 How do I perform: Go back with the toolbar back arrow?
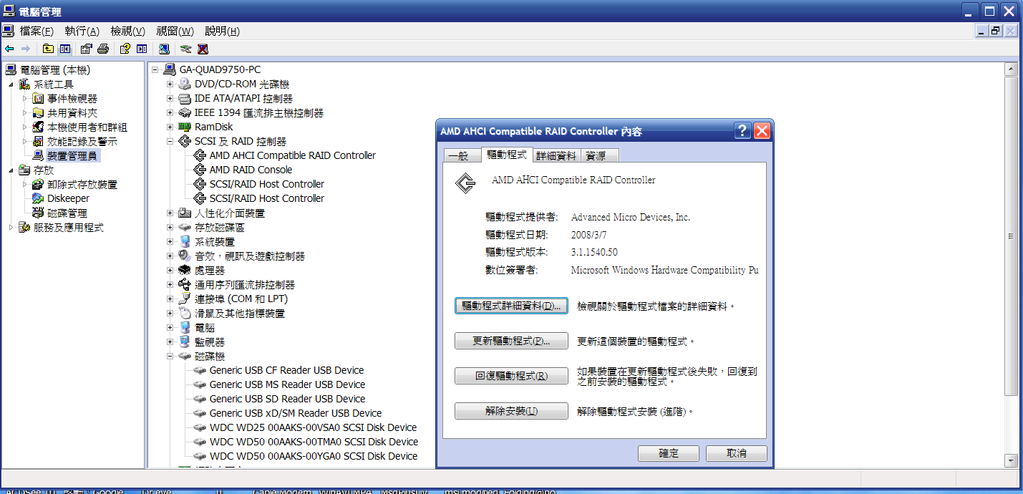click(9, 49)
